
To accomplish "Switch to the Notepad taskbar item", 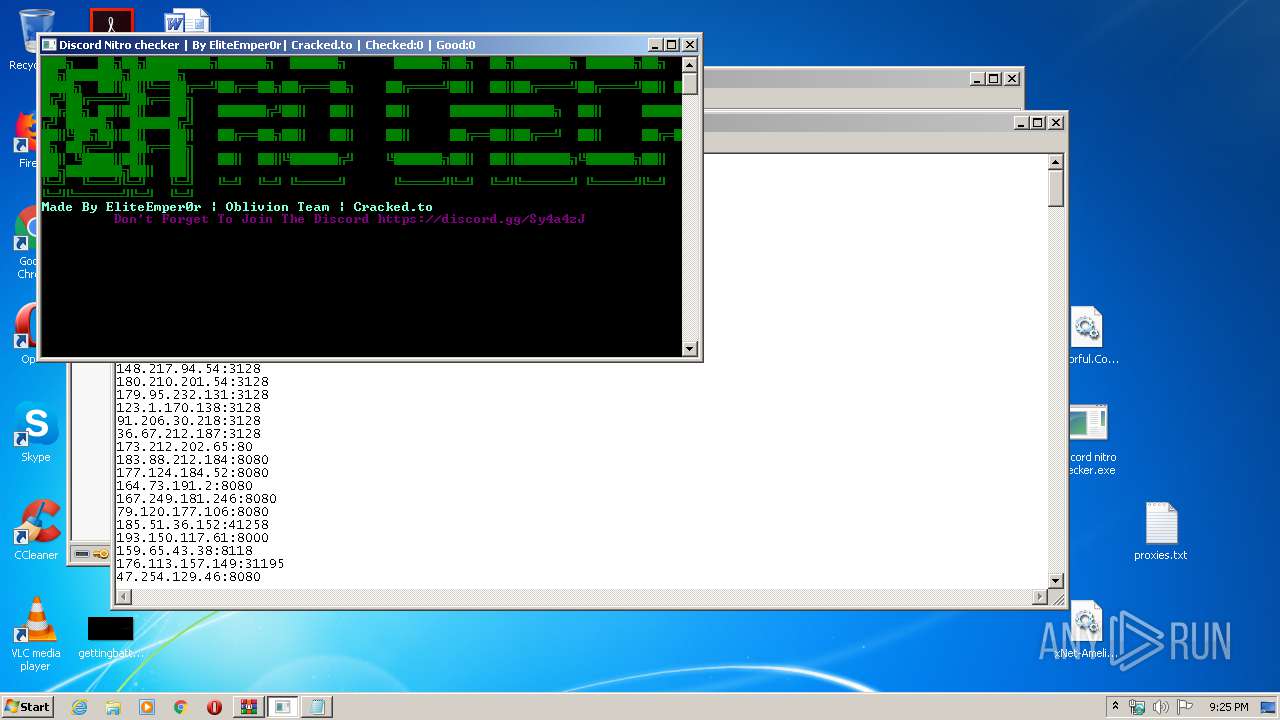I will 317,707.
